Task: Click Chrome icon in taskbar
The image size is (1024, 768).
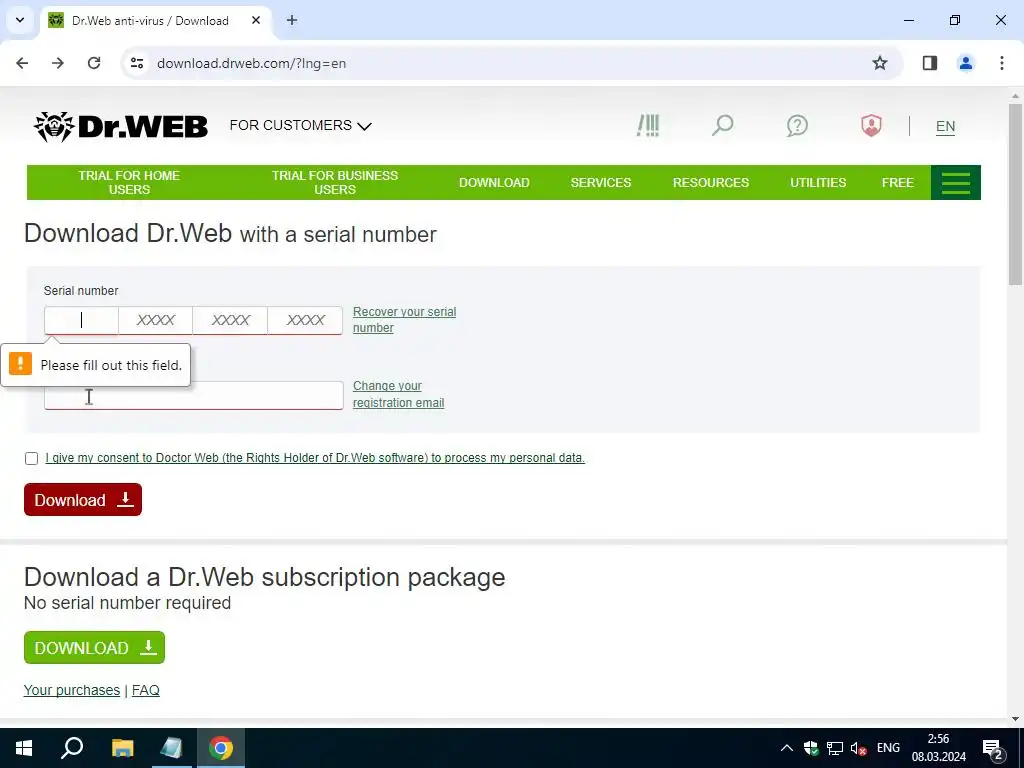Action: [x=221, y=748]
